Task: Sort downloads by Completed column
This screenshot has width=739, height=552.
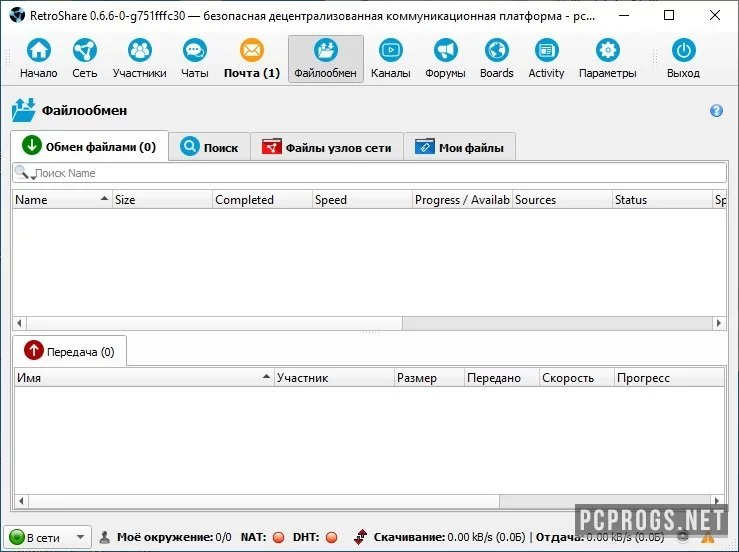Action: (x=263, y=199)
